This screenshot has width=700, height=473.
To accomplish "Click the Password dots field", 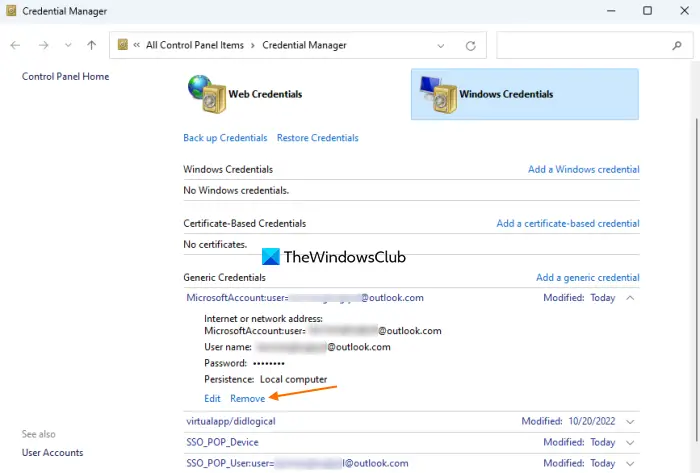I will pyautogui.click(x=269, y=363).
